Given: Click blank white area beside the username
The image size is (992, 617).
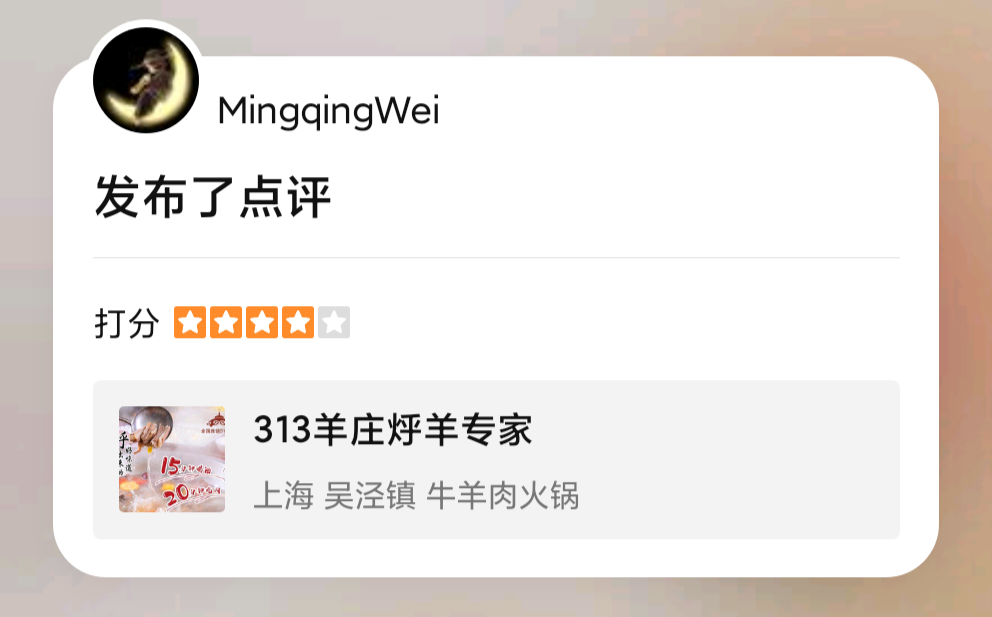Looking at the screenshot, I should coord(664,111).
